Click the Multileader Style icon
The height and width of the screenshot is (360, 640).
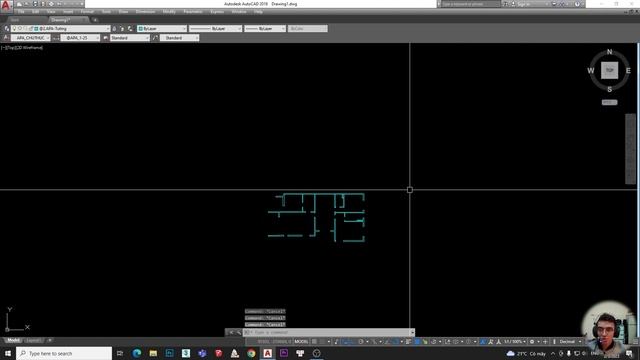point(155,38)
